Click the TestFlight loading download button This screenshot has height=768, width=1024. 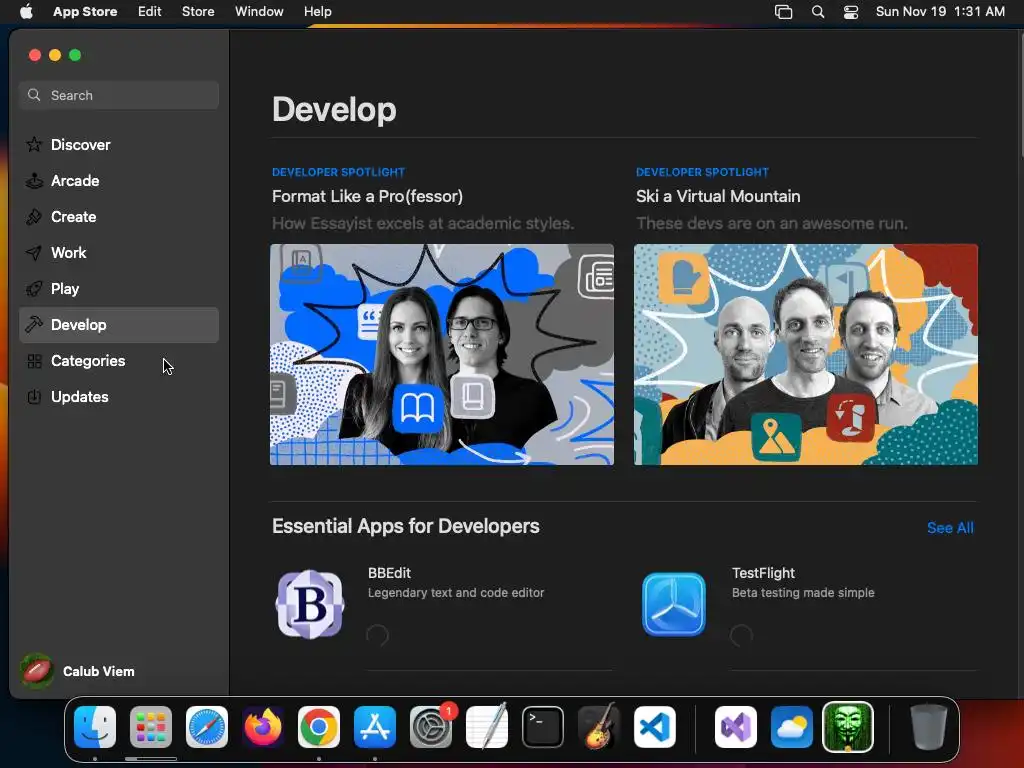pos(741,635)
